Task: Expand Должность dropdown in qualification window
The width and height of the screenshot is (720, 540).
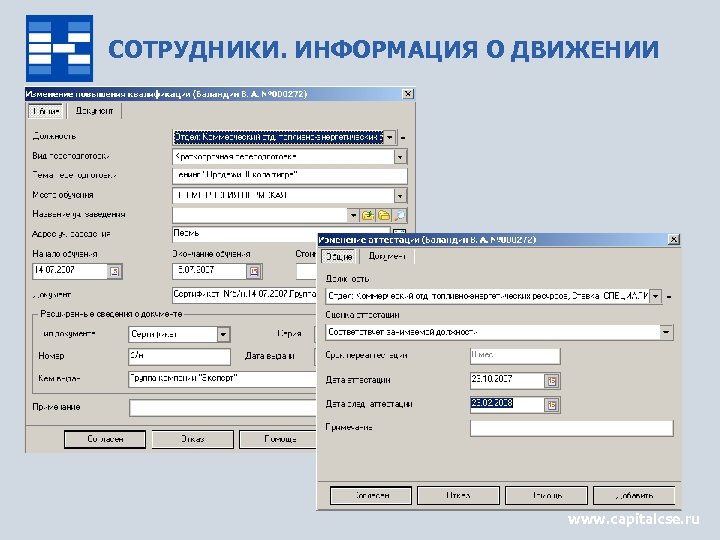Action: (390, 137)
